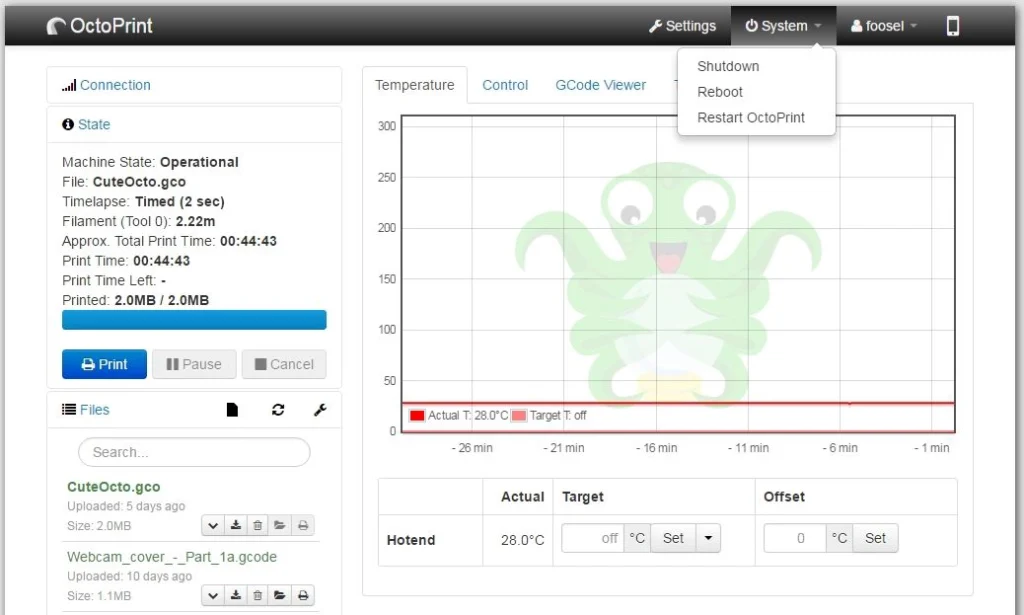Switch to the Temperature tab
This screenshot has width=1024, height=615.
coord(415,85)
